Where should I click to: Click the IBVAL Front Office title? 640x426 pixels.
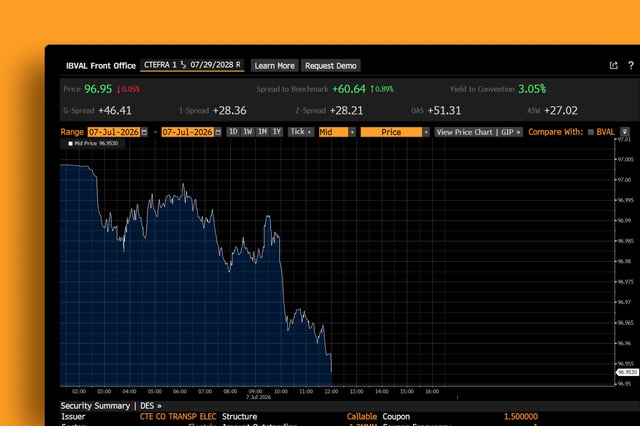point(101,66)
